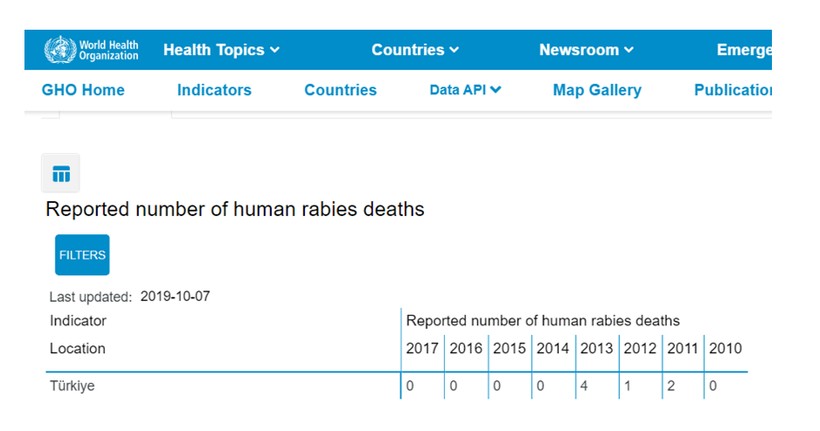Expand the Data API menu
The image size is (820, 431).
coord(465,90)
